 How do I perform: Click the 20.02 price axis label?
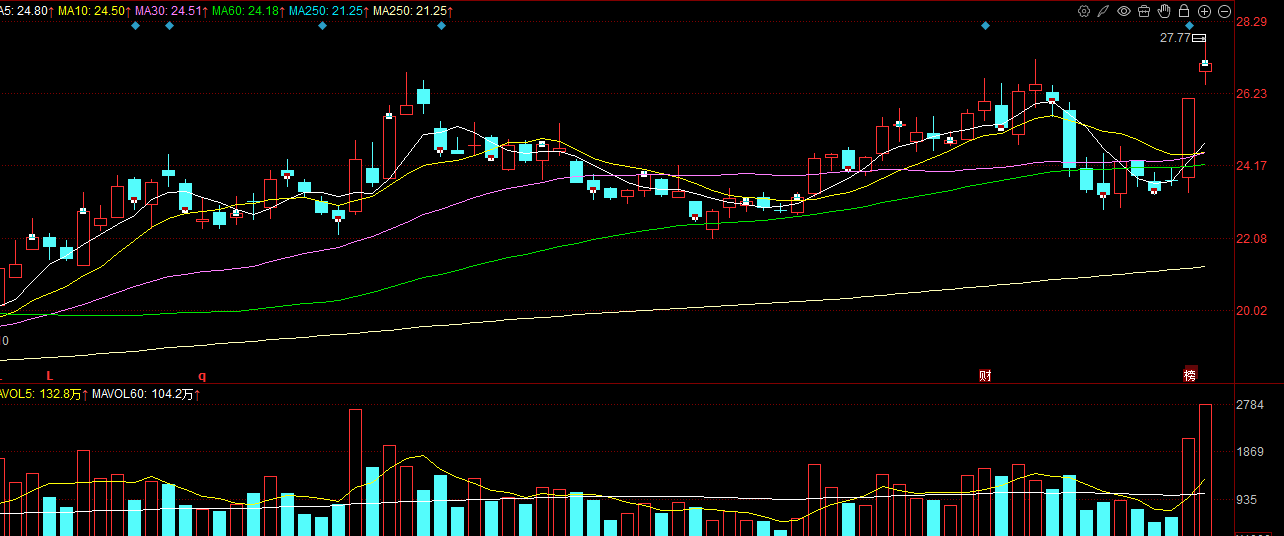1252,310
